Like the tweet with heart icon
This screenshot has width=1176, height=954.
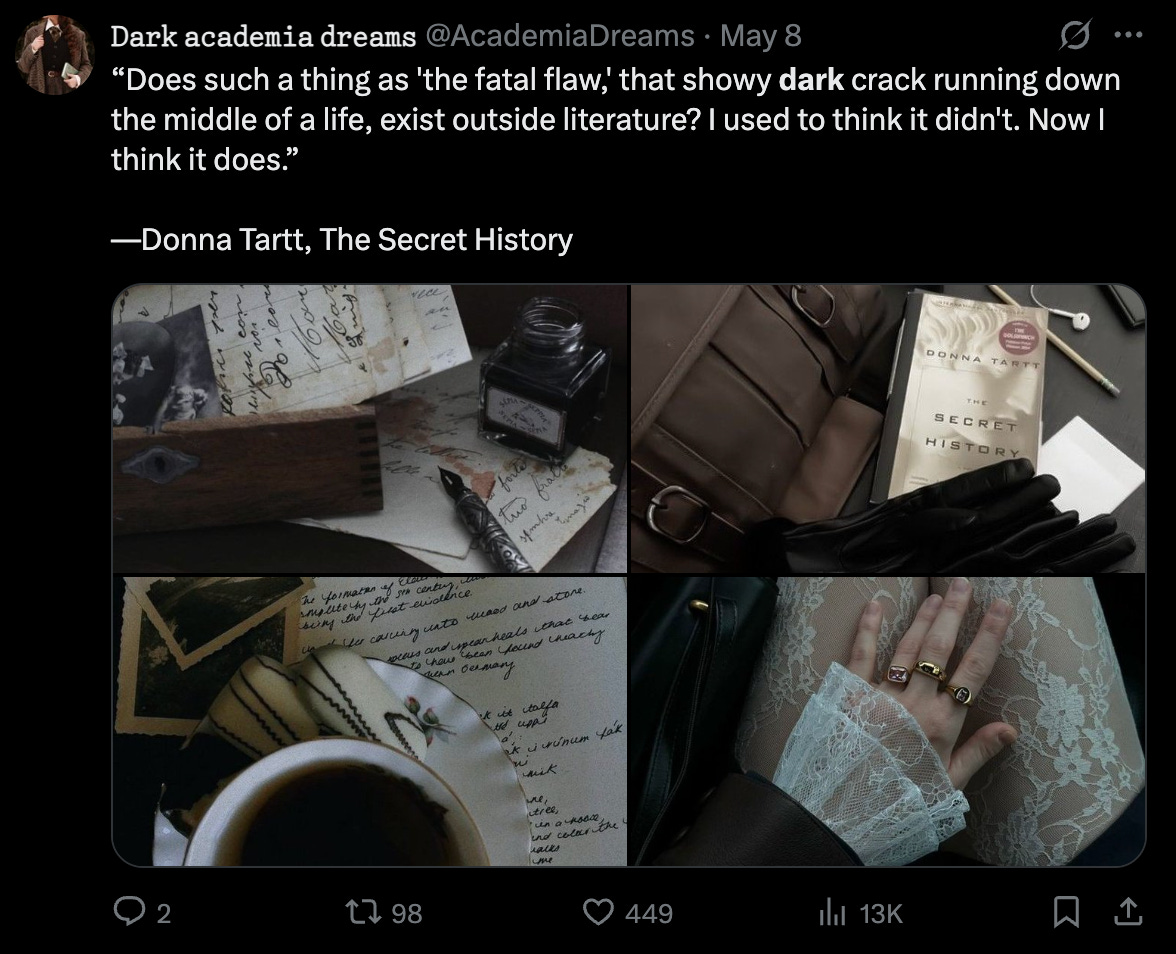(x=598, y=913)
